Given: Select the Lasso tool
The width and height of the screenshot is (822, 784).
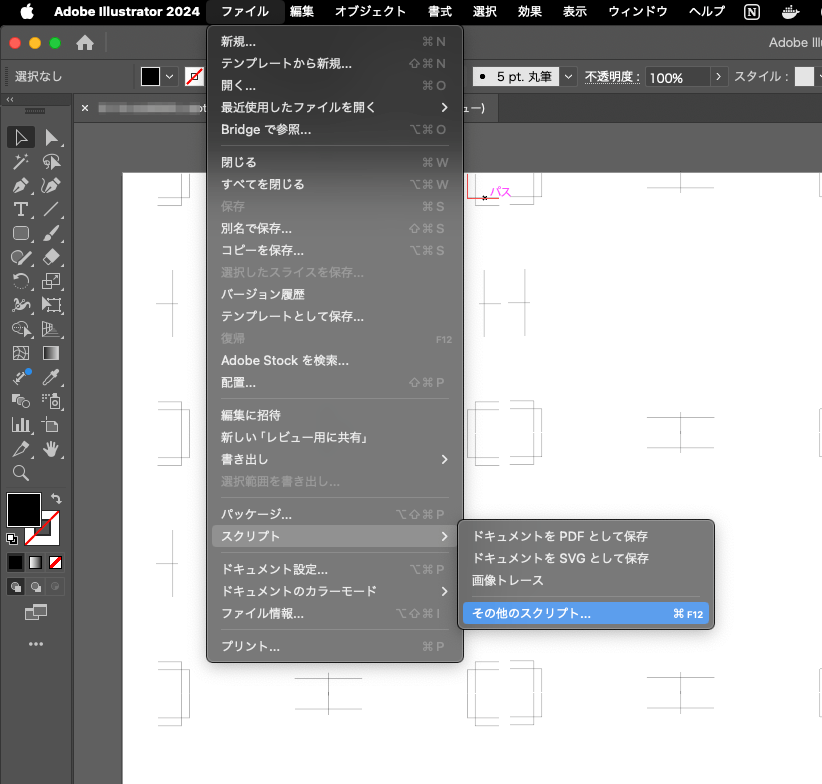Looking at the screenshot, I should (x=51, y=161).
